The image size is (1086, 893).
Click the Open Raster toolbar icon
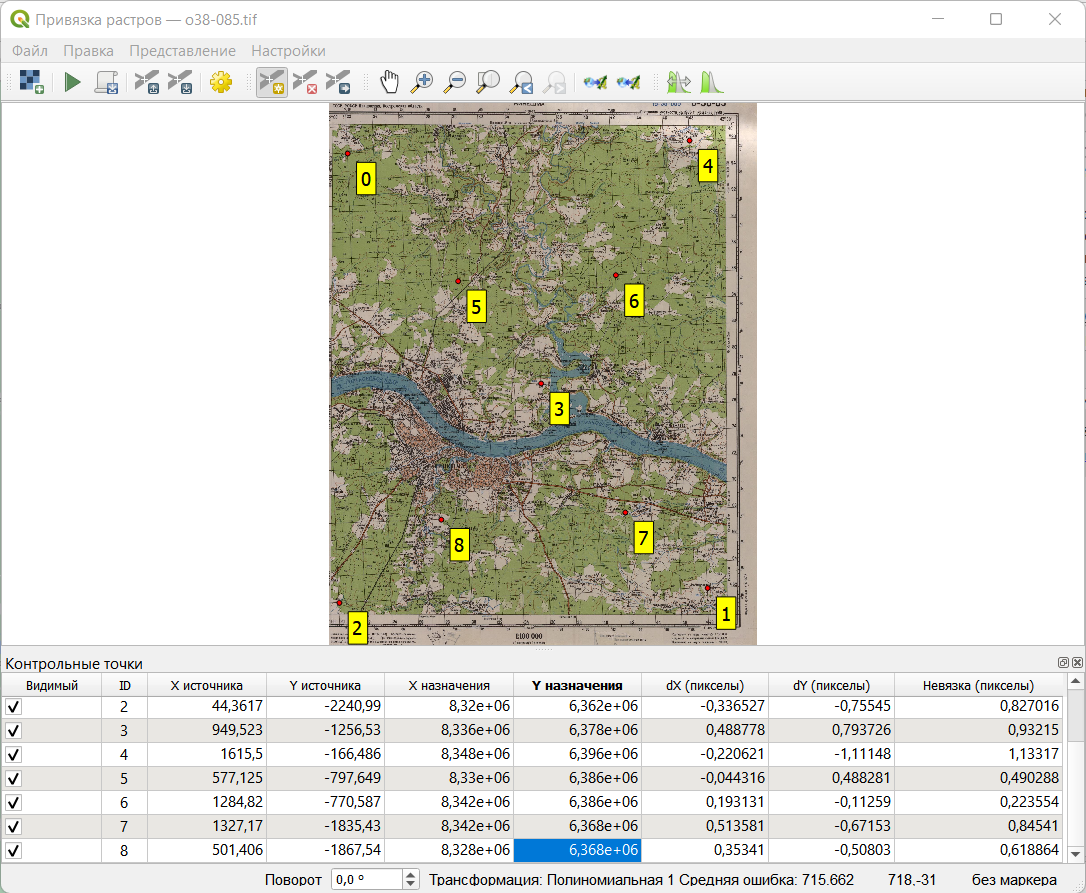(x=31, y=82)
